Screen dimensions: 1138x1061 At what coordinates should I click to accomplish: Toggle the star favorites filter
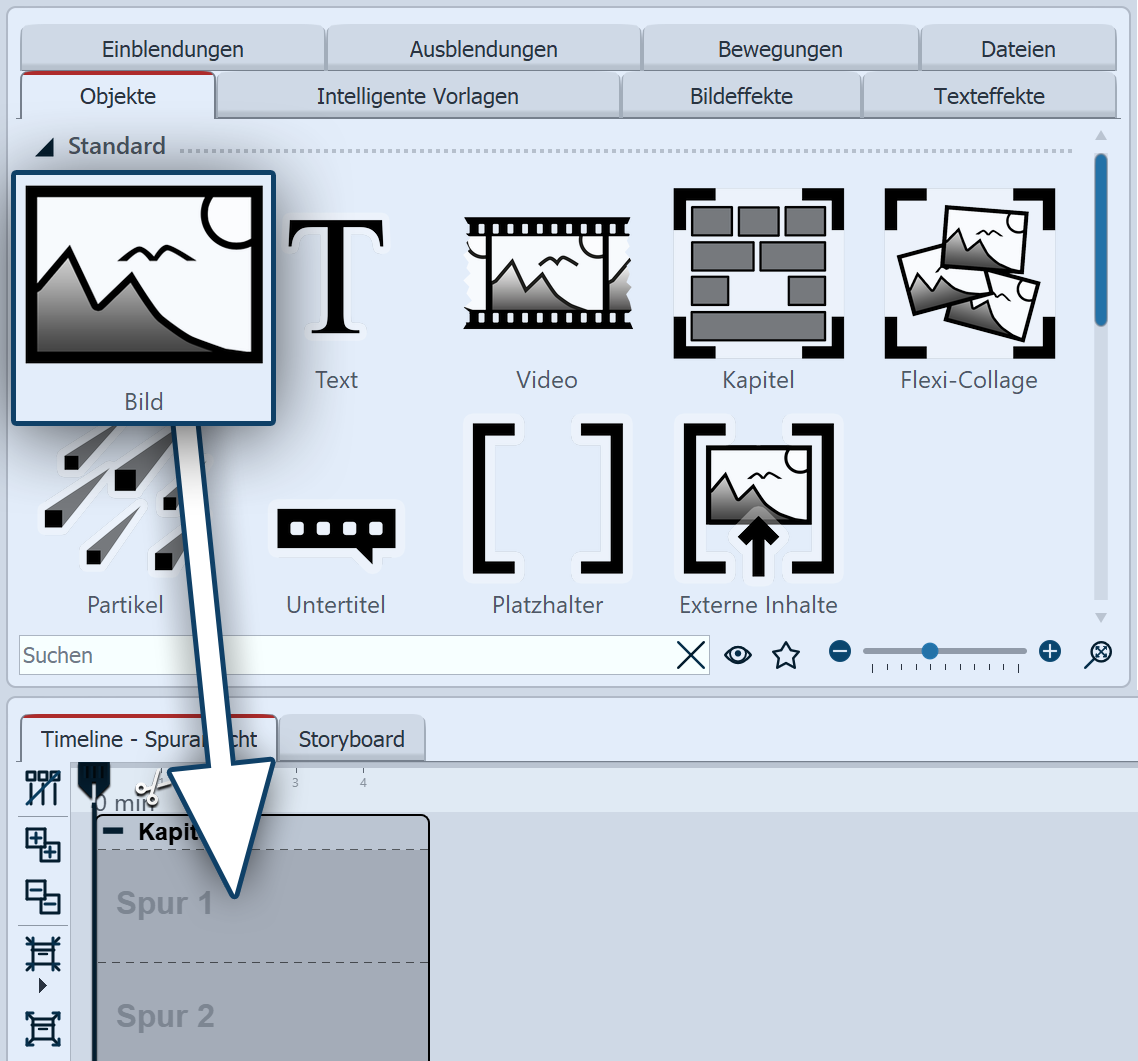[x=786, y=655]
